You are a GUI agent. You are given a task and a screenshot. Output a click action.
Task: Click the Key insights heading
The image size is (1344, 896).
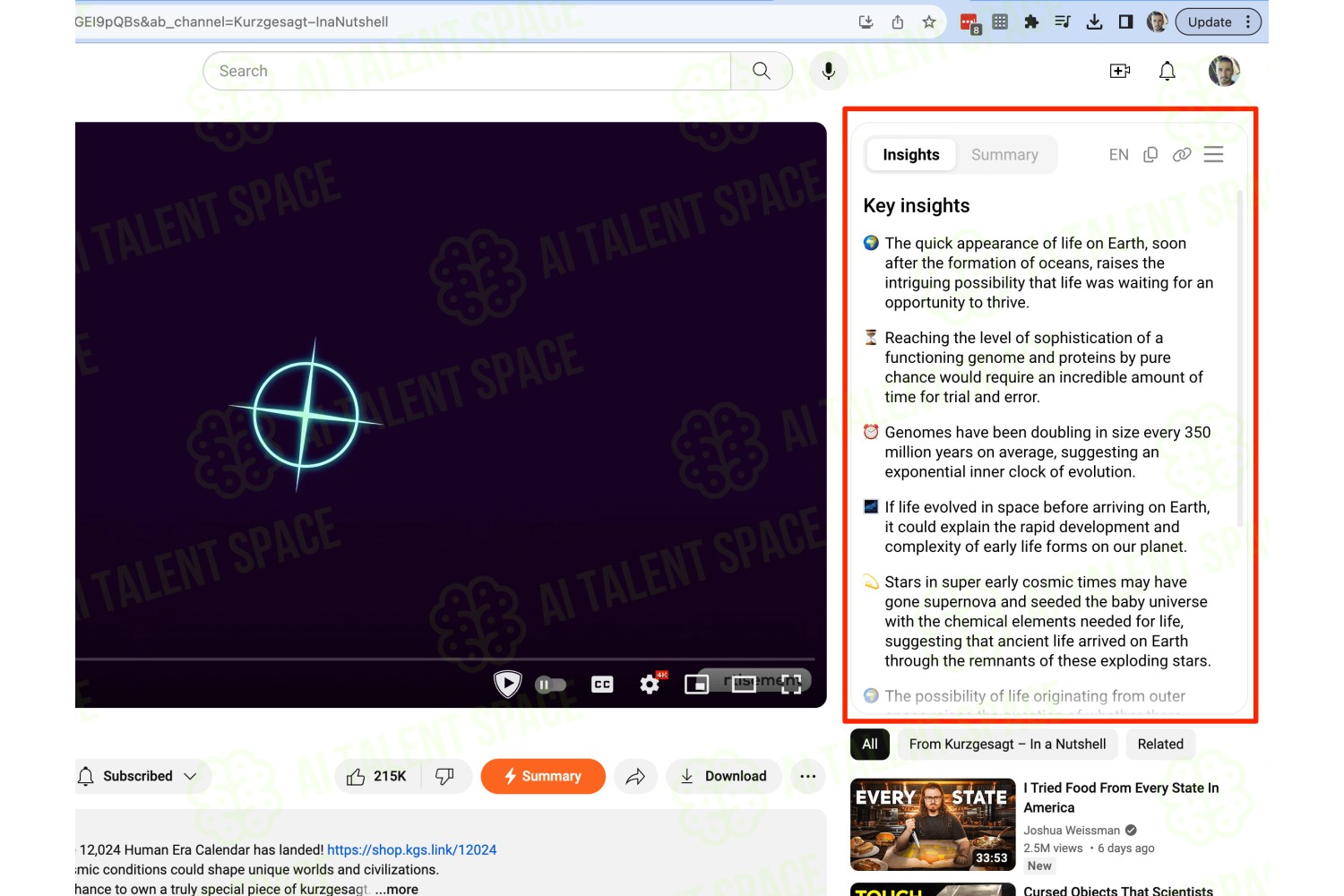click(917, 205)
